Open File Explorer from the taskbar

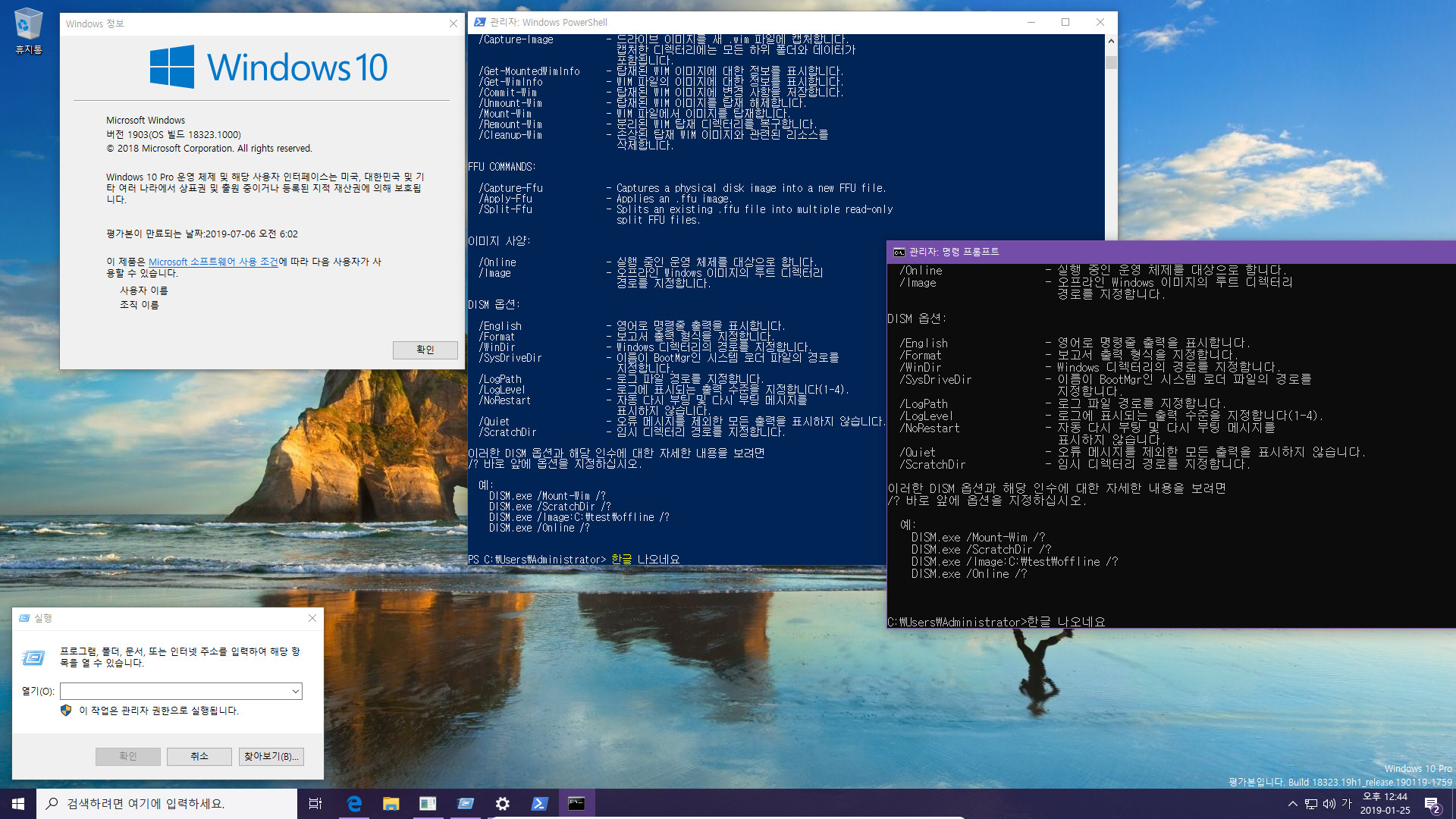391,804
